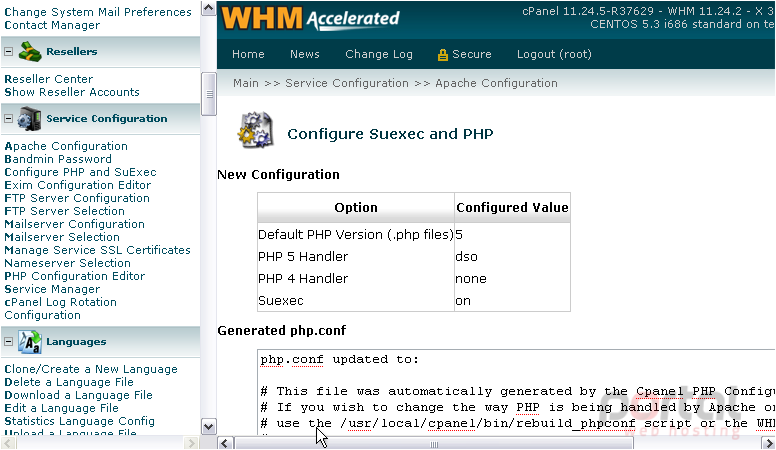Click the Generated php.conf heading
776x450 pixels.
point(282,331)
